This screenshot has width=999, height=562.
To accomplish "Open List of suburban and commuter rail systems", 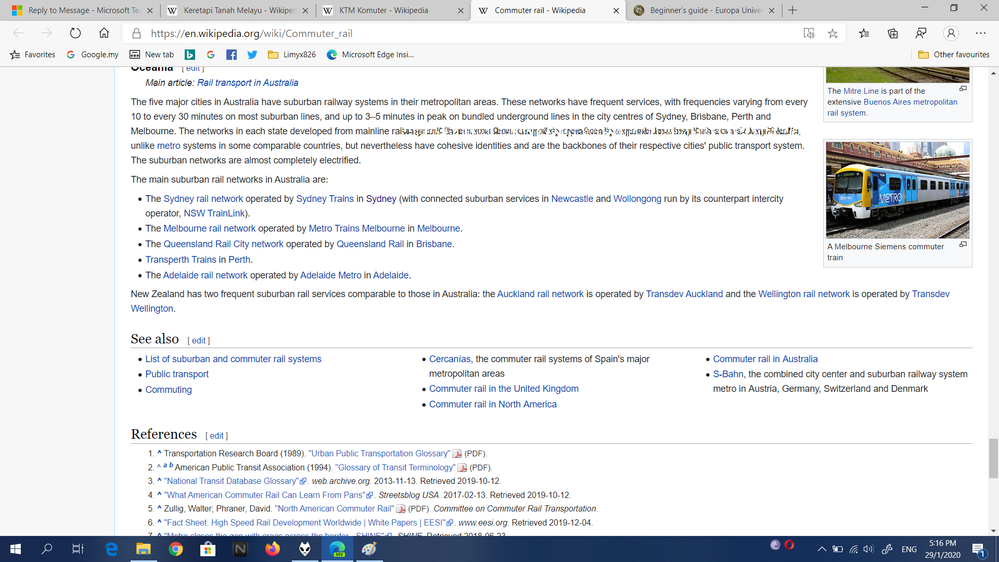I will point(233,359).
